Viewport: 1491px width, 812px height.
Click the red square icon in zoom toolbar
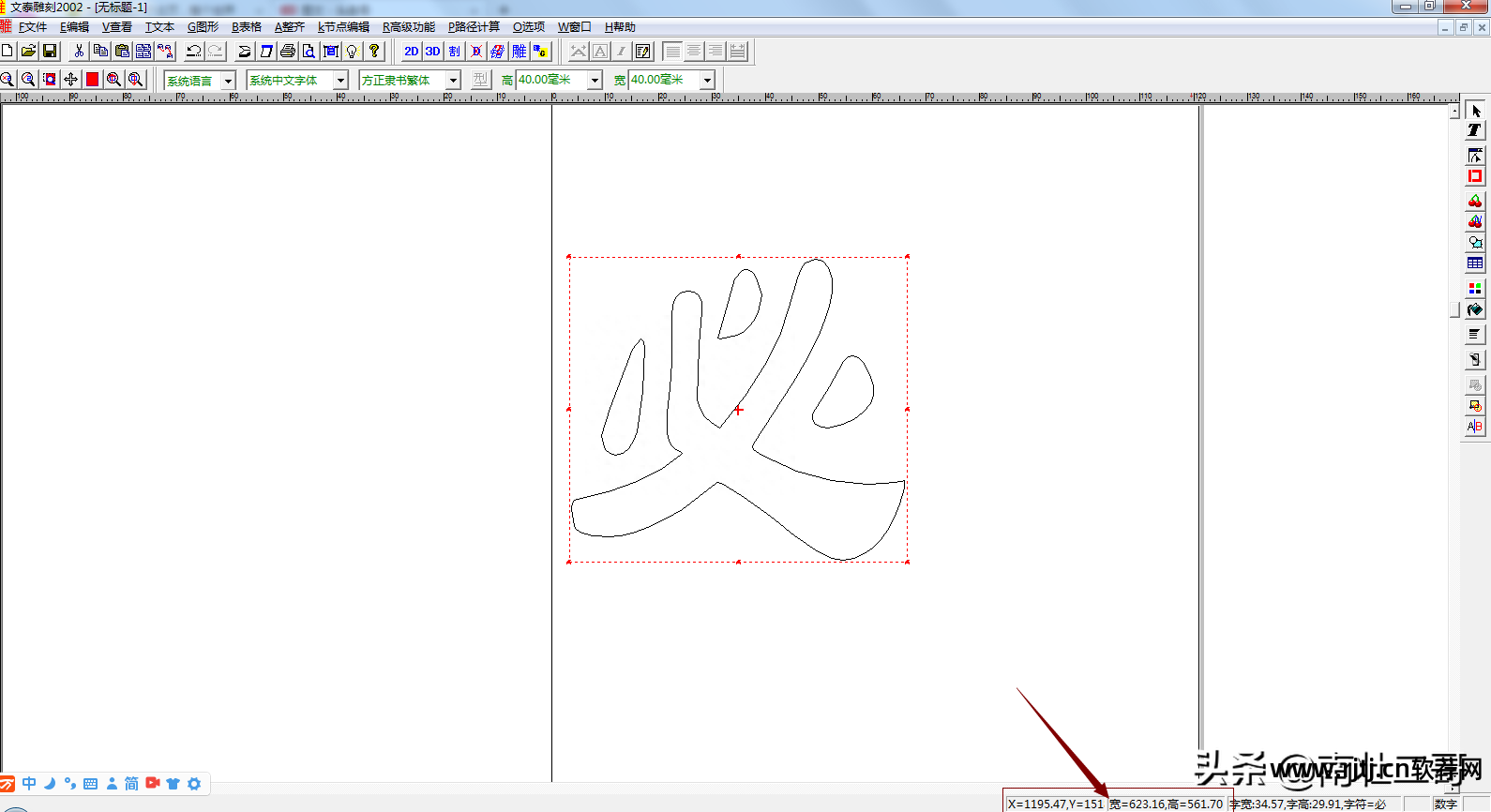[92, 80]
